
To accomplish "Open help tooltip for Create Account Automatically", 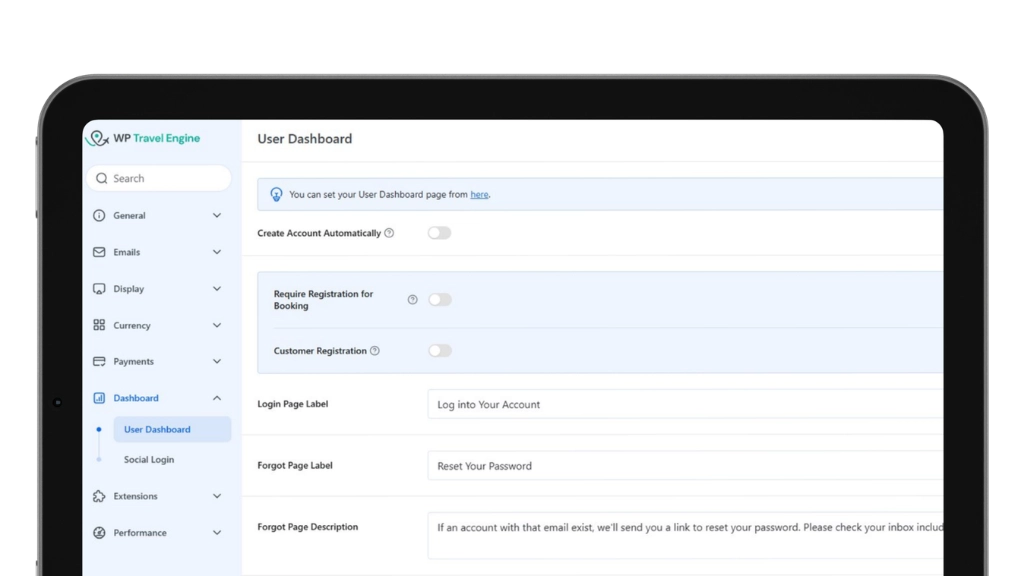I will [x=389, y=233].
